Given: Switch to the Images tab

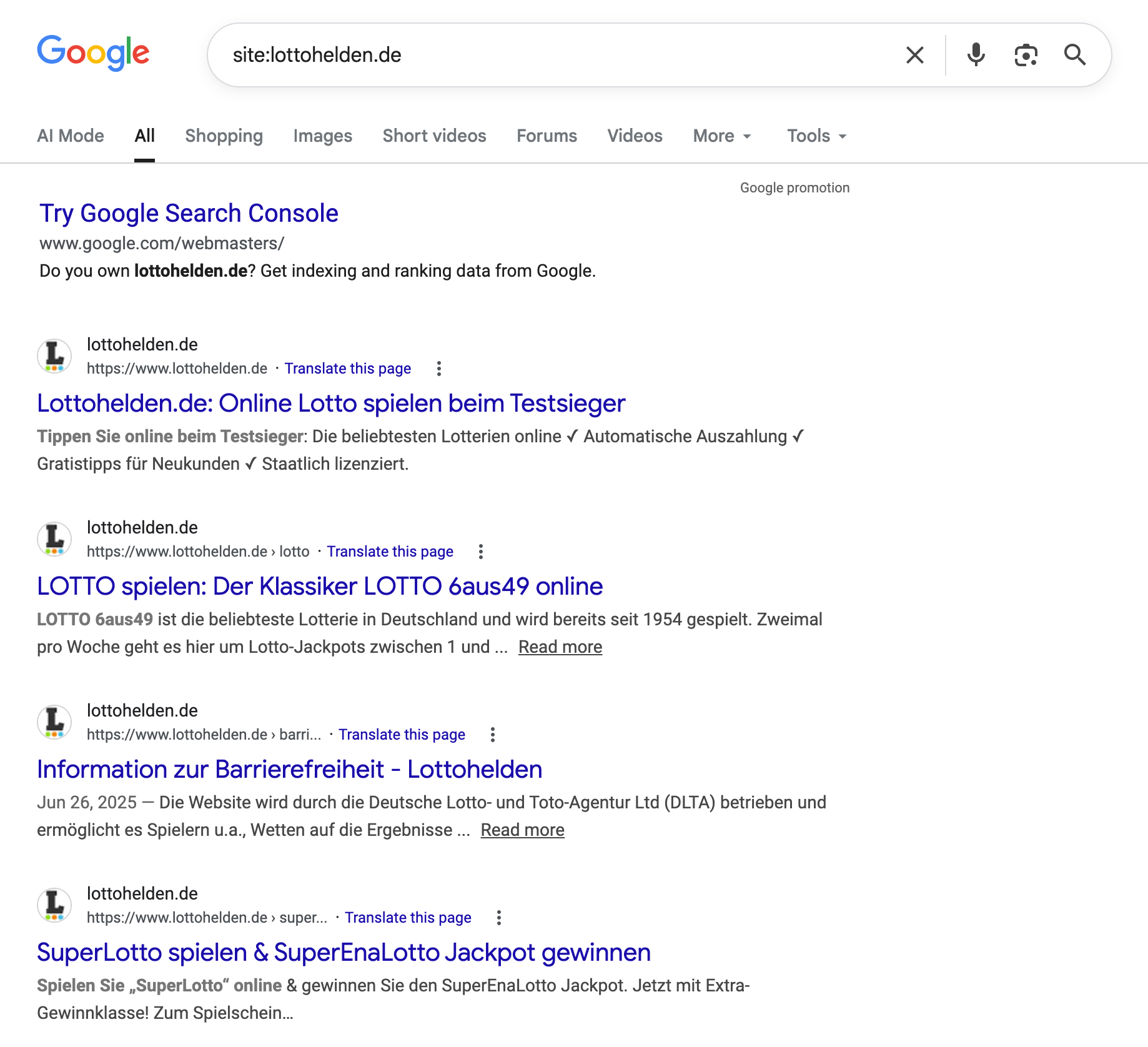Looking at the screenshot, I should 322,136.
